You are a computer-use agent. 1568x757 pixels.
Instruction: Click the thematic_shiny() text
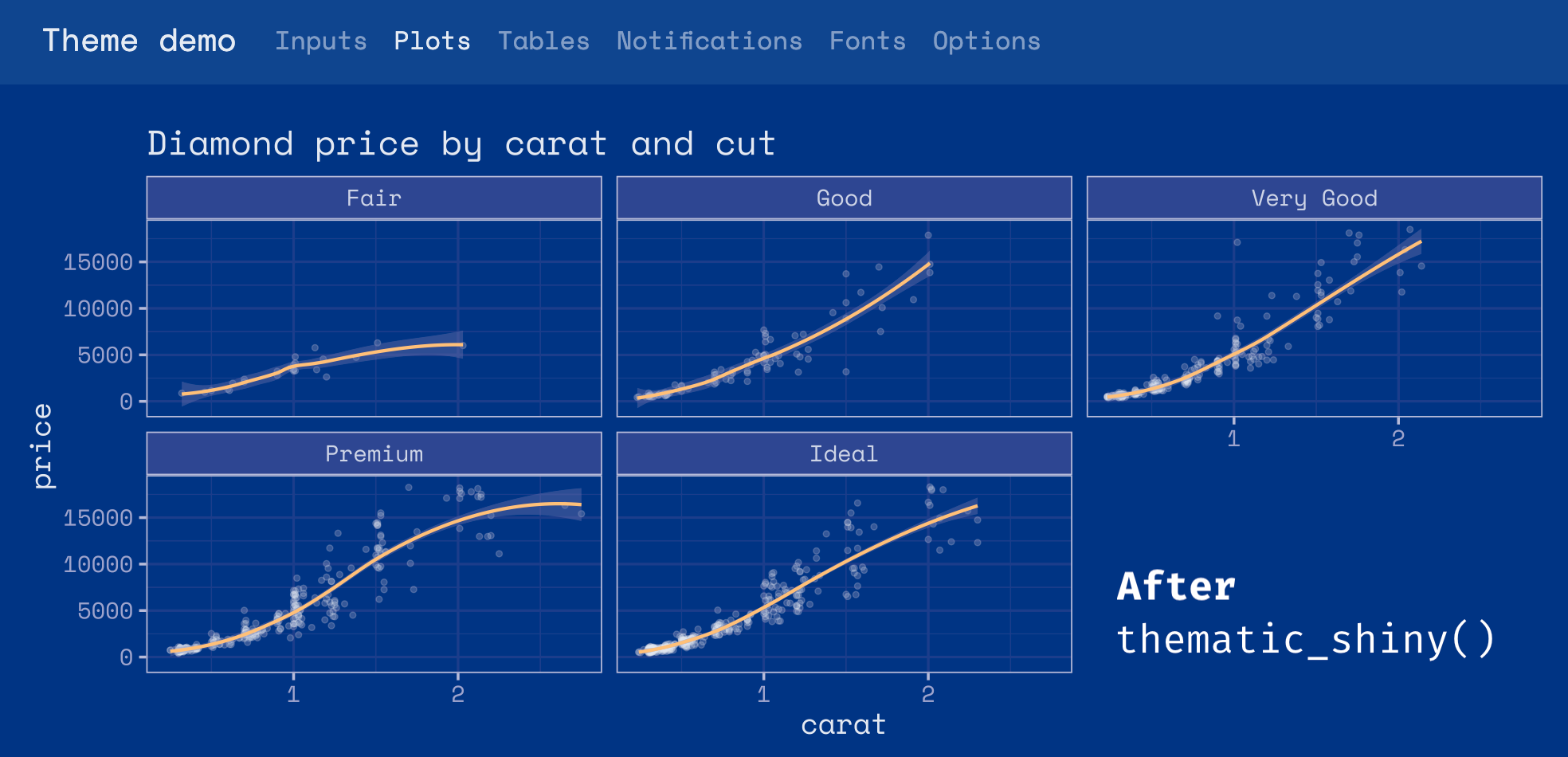(1306, 640)
